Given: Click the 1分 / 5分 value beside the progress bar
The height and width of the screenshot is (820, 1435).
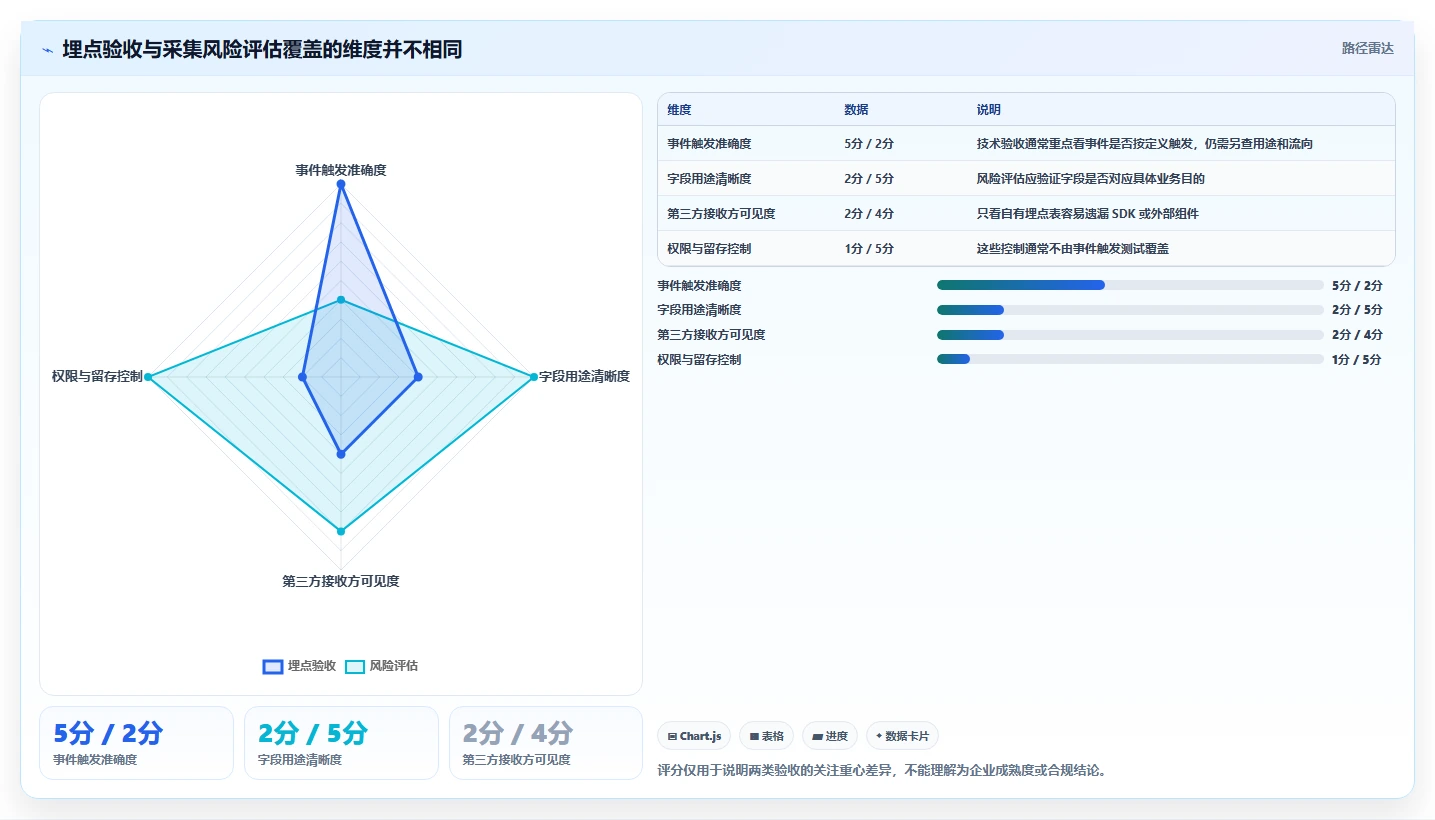Looking at the screenshot, I should pos(1357,360).
